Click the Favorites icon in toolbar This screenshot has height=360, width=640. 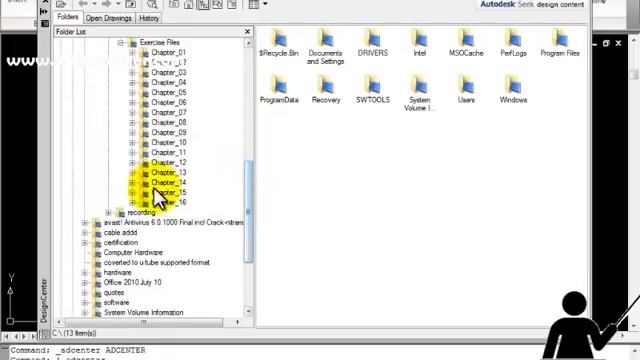(174, 4)
